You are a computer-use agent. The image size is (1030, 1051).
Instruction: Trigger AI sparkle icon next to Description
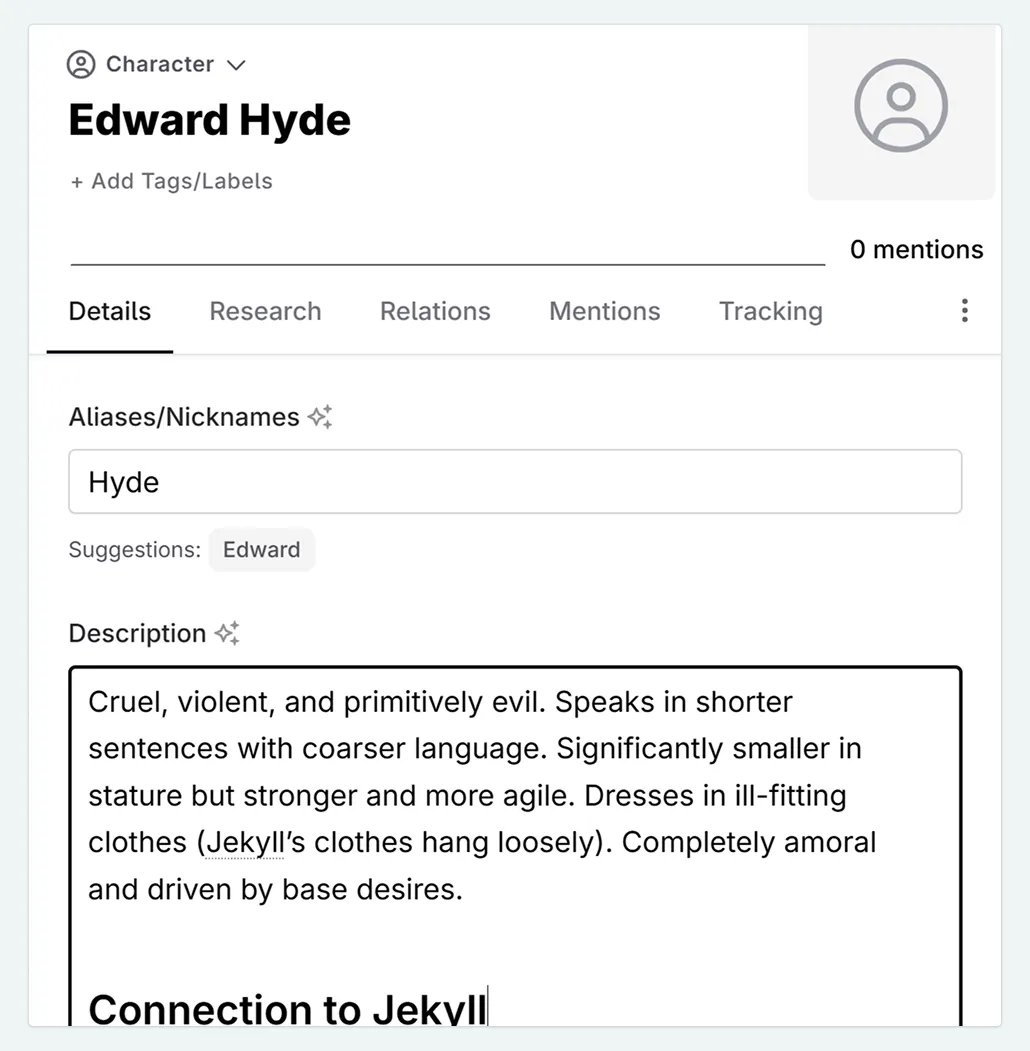point(227,631)
